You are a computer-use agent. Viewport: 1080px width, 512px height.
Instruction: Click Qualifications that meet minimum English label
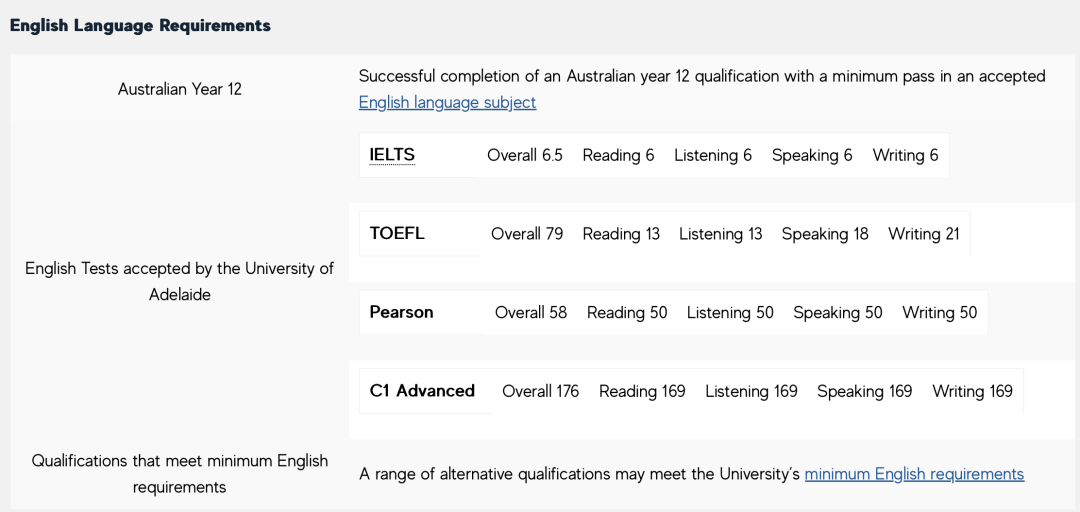tap(180, 474)
